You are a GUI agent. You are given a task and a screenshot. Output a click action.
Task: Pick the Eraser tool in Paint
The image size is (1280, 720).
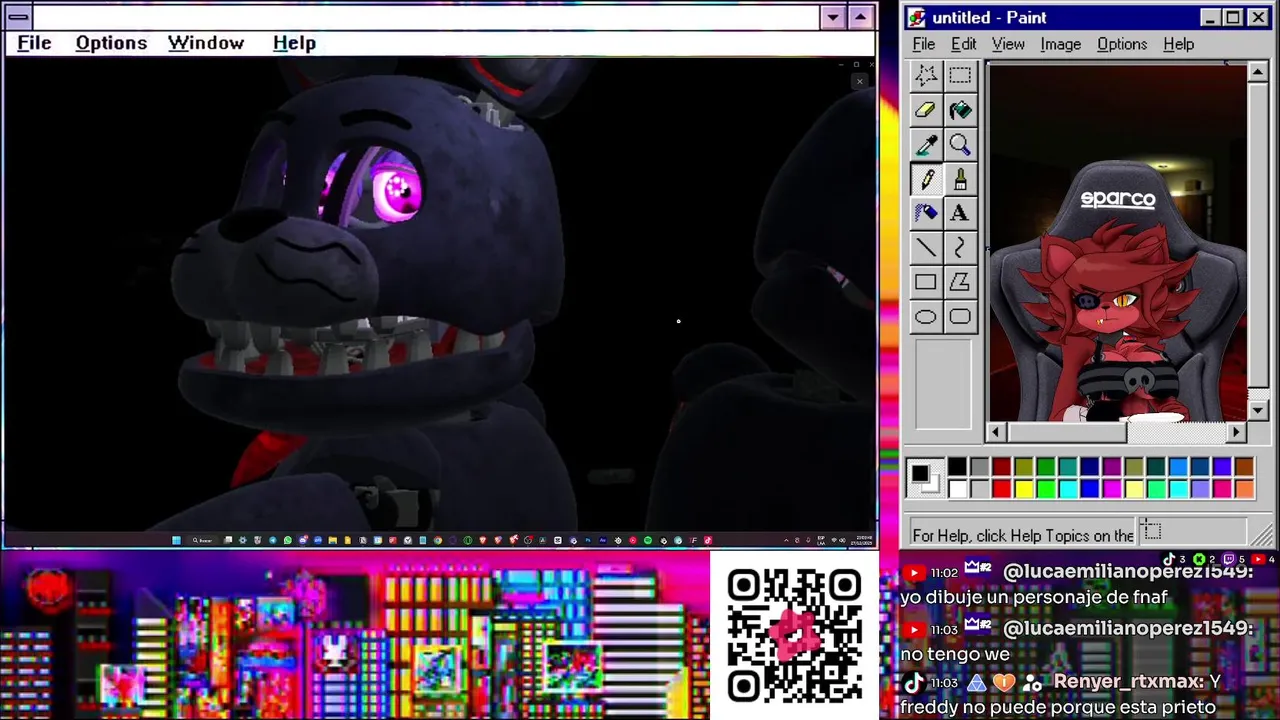pos(926,111)
